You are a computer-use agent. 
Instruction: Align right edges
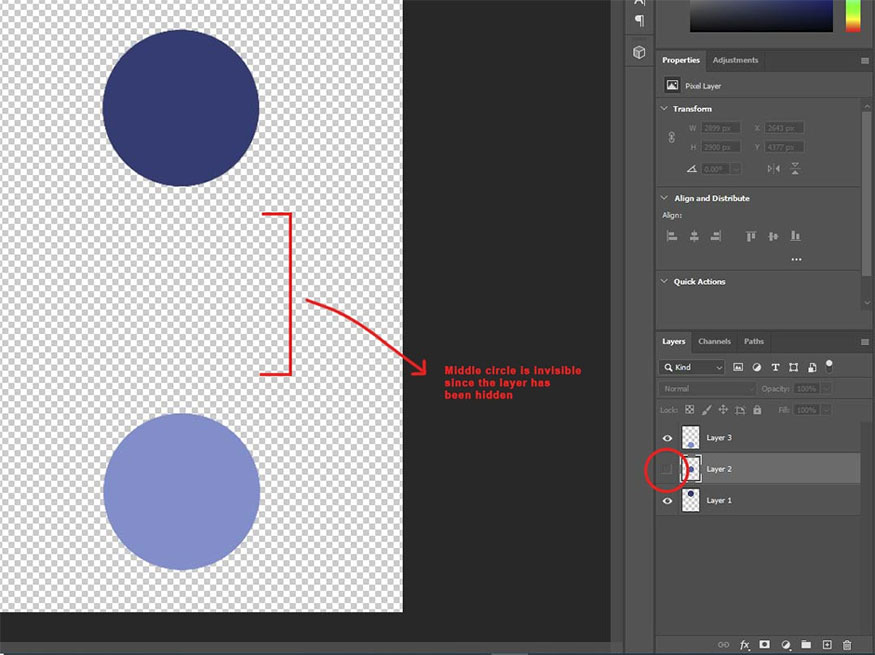pos(716,236)
